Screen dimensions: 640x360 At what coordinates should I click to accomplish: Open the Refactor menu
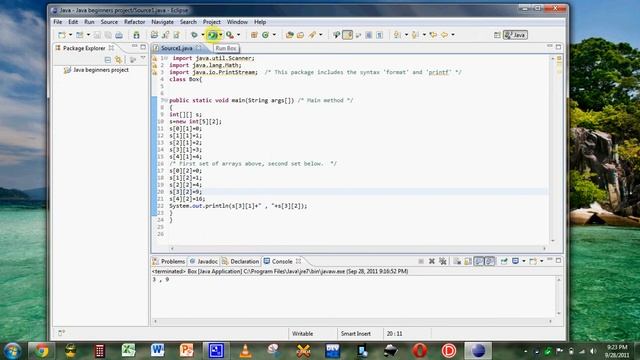pyautogui.click(x=134, y=22)
